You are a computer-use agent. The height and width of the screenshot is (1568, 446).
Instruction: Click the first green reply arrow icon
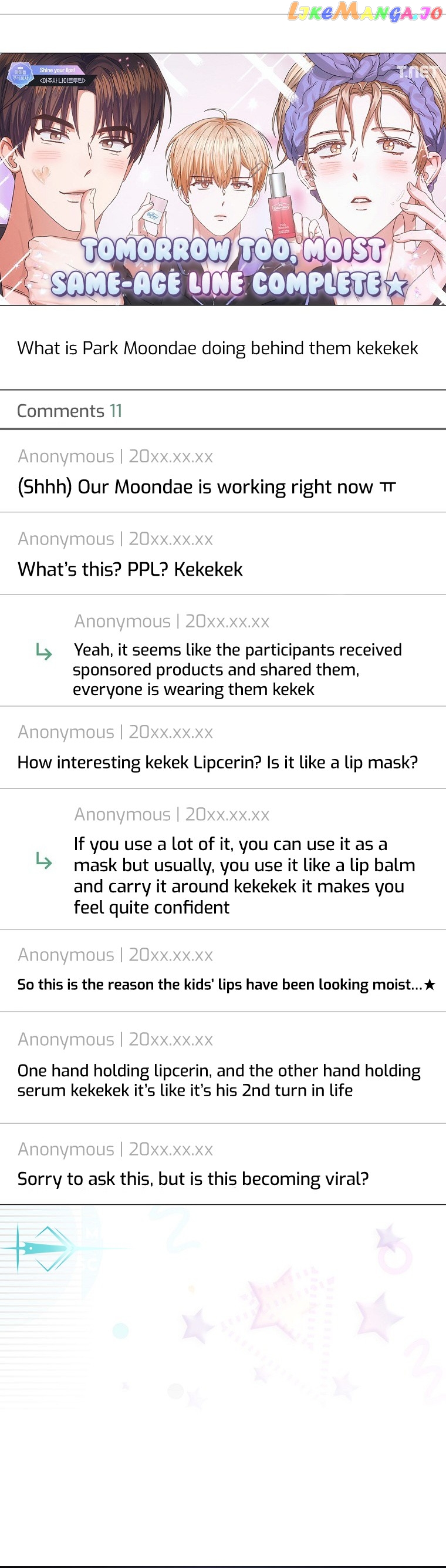(x=44, y=652)
